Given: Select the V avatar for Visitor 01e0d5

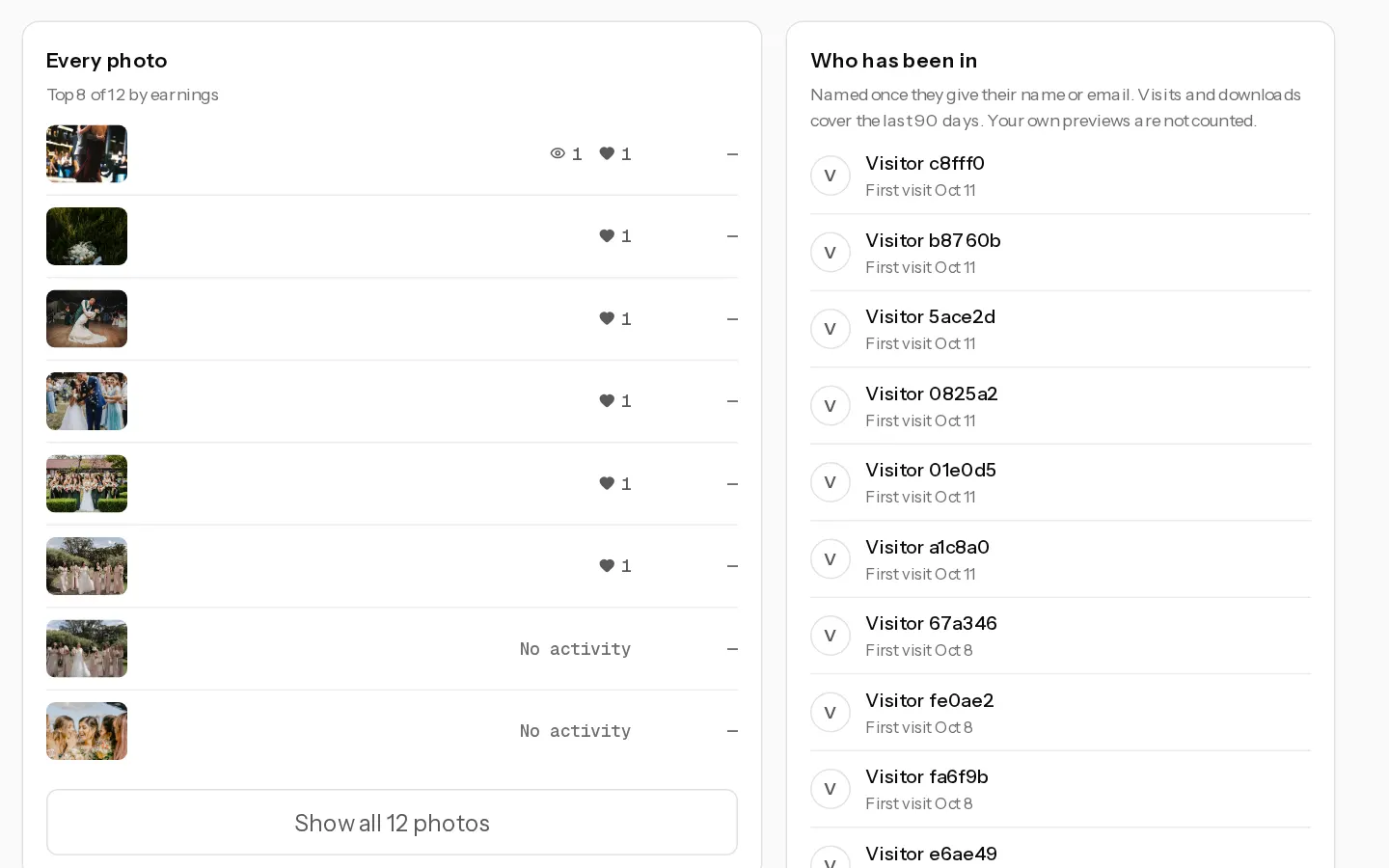Looking at the screenshot, I should click(x=831, y=482).
